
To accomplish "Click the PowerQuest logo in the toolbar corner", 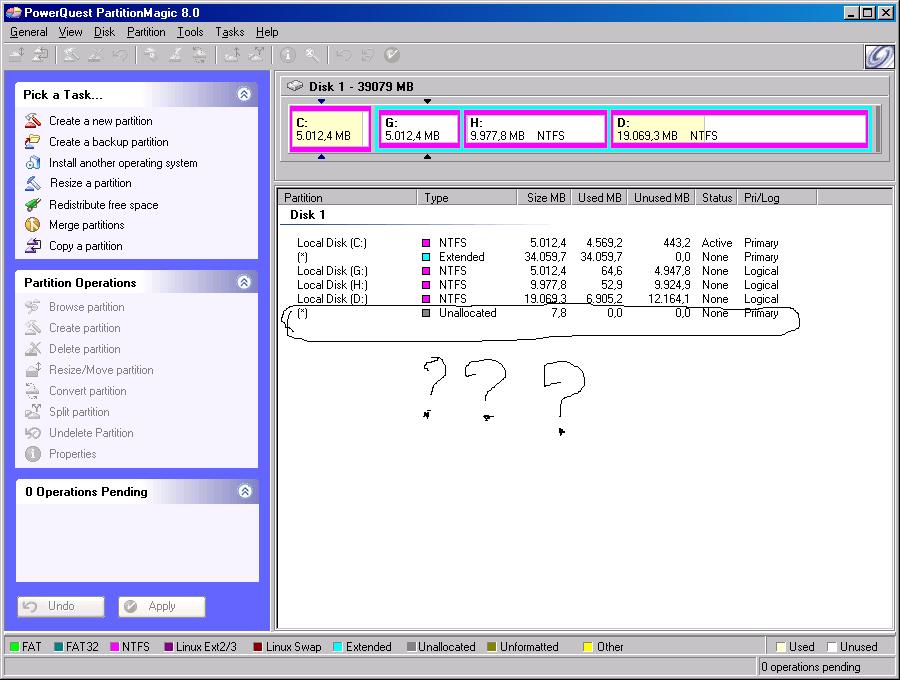I will (879, 56).
